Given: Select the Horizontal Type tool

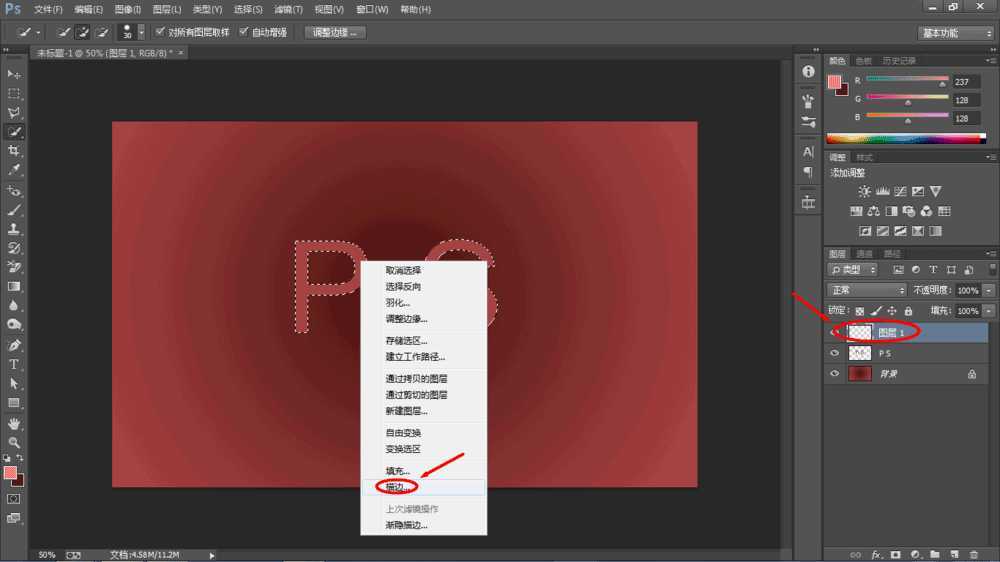Looking at the screenshot, I should [14, 364].
